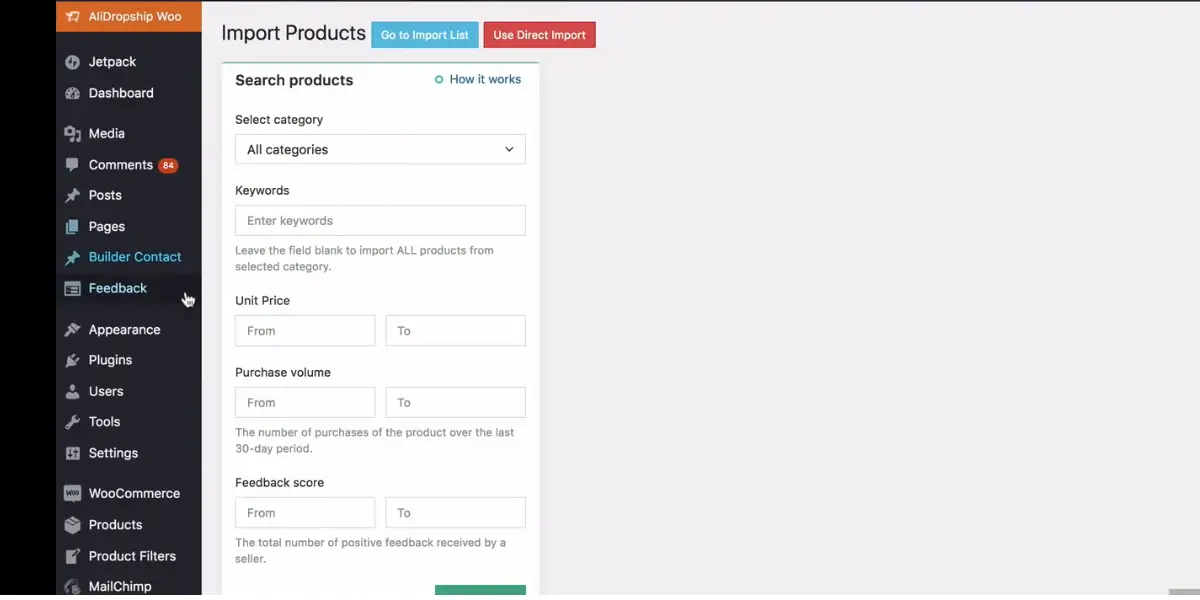Viewport: 1200px width, 600px height.
Task: Click the Unit Price From field
Action: [x=305, y=331]
